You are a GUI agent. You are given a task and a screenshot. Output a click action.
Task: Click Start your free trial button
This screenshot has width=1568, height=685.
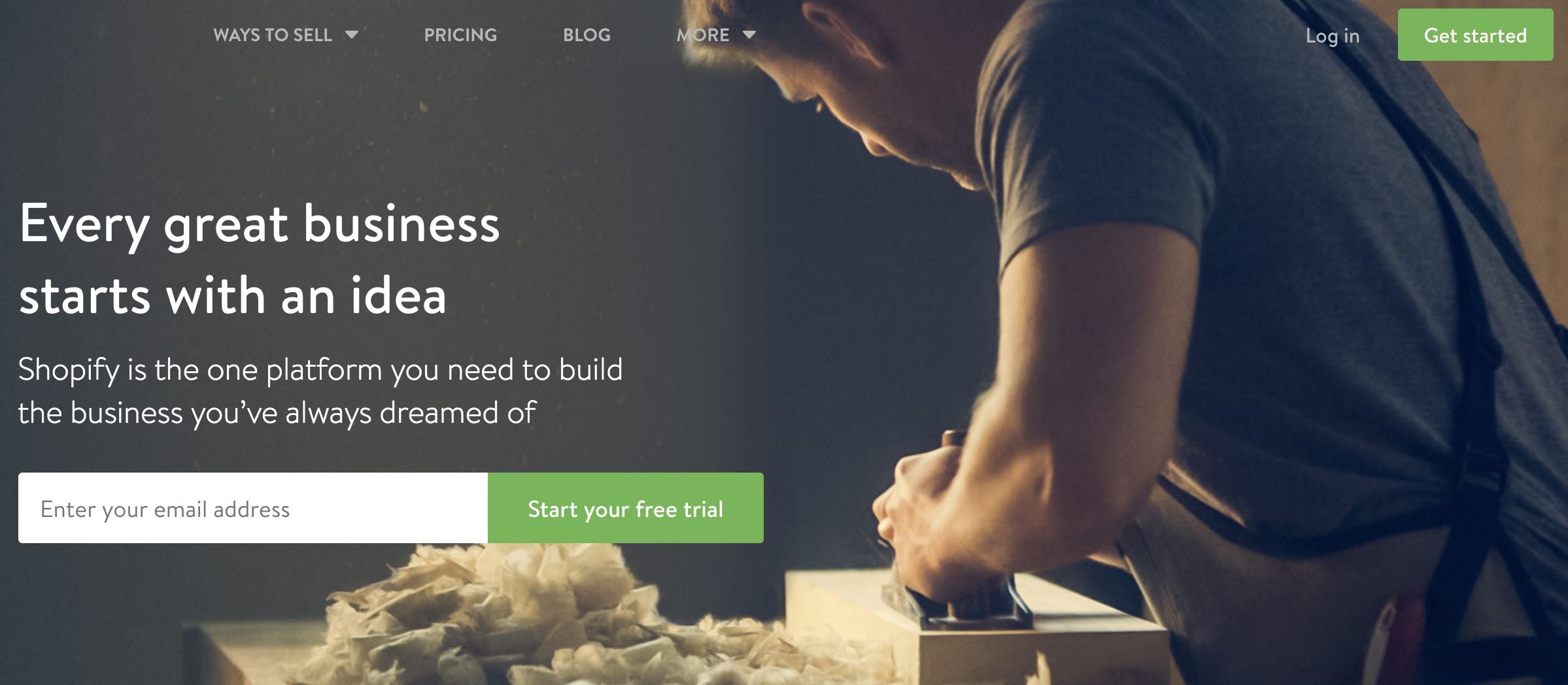626,508
